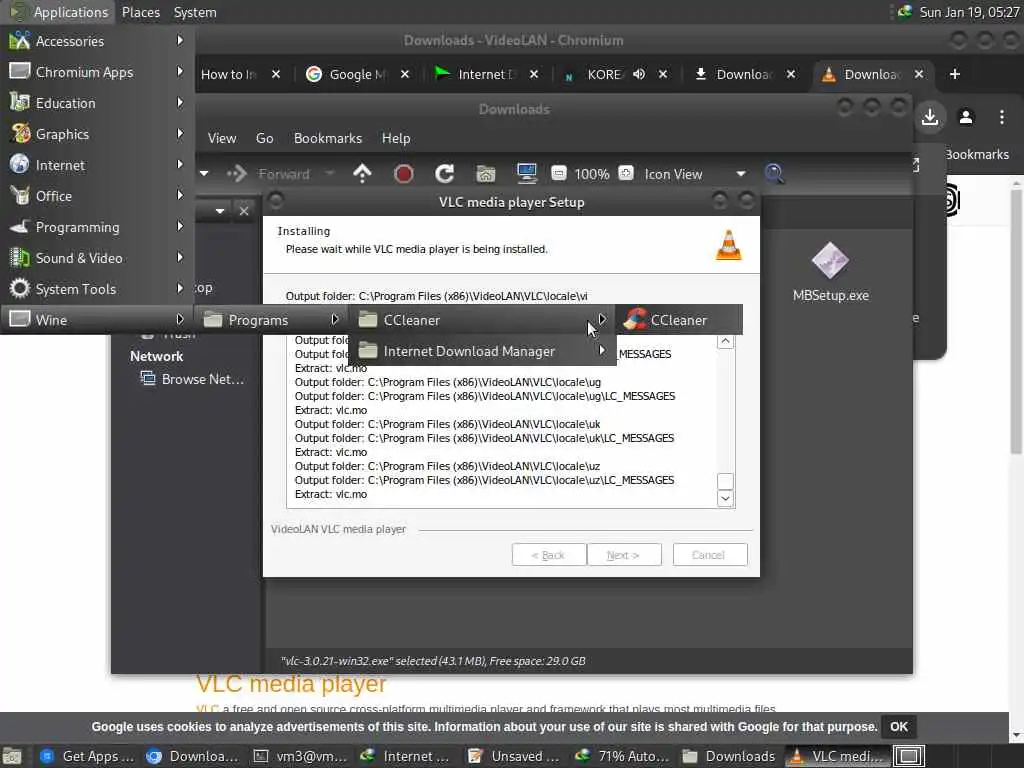Switch to Unsaved document taskbar item

(x=515, y=756)
